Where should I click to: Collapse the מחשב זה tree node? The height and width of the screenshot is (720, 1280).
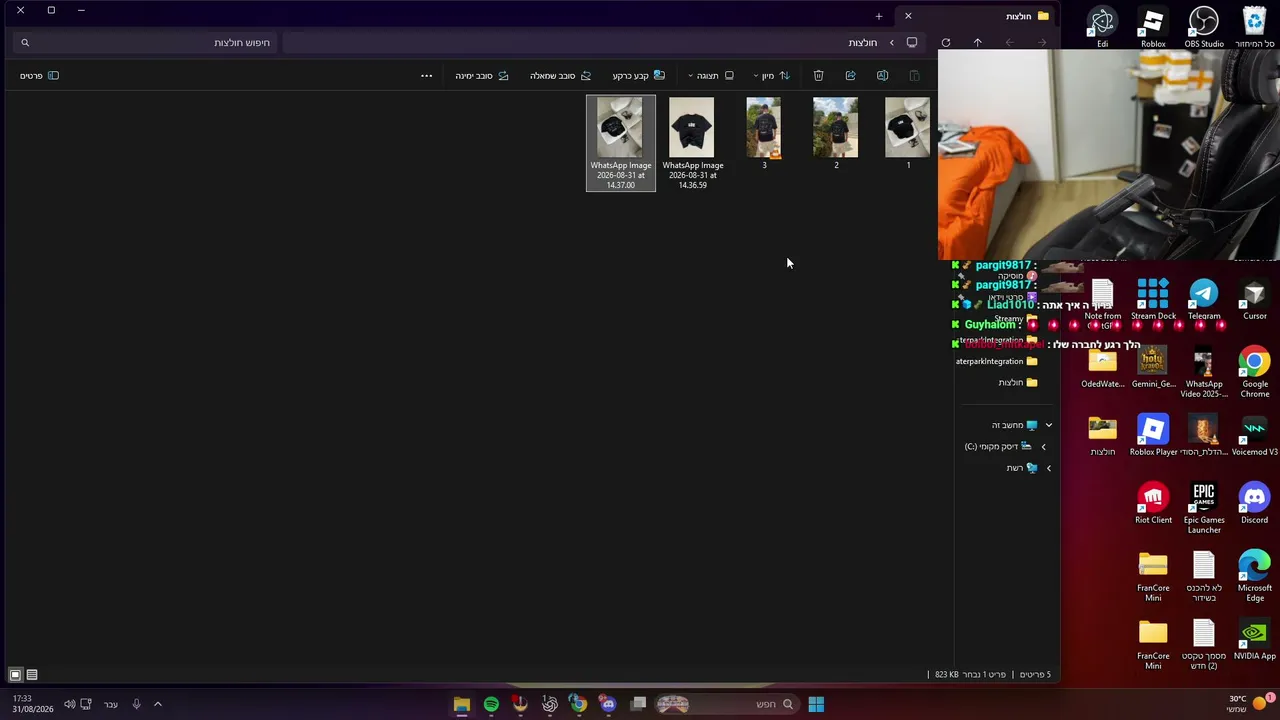[1048, 425]
